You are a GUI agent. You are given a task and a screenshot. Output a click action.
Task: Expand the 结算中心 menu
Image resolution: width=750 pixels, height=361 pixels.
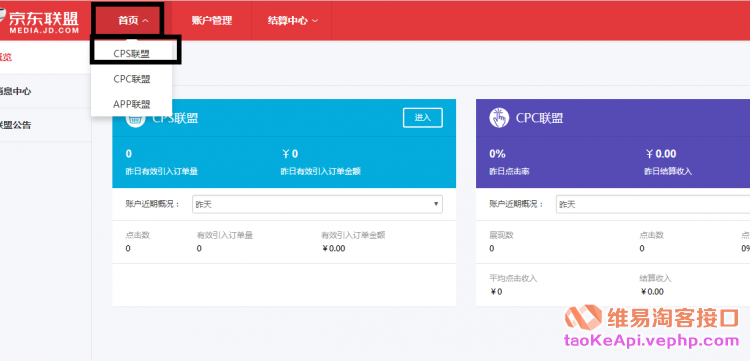293,21
